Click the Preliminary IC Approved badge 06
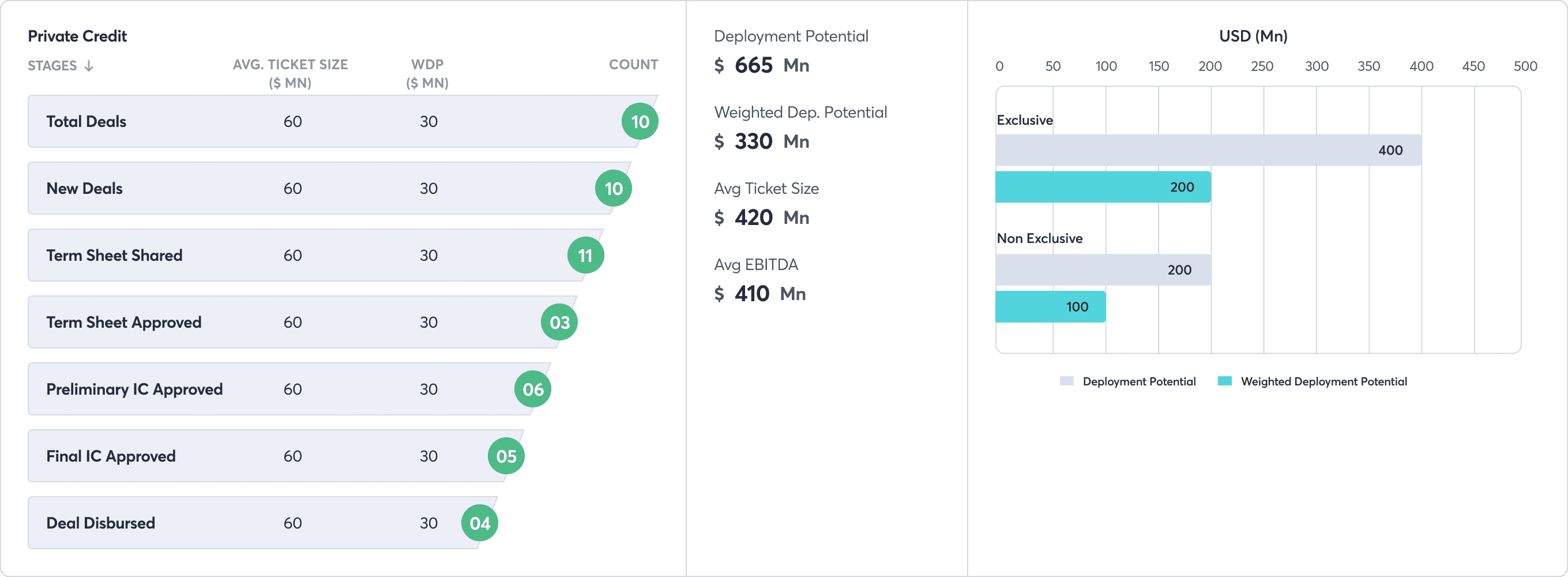The image size is (1568, 577). coord(533,389)
